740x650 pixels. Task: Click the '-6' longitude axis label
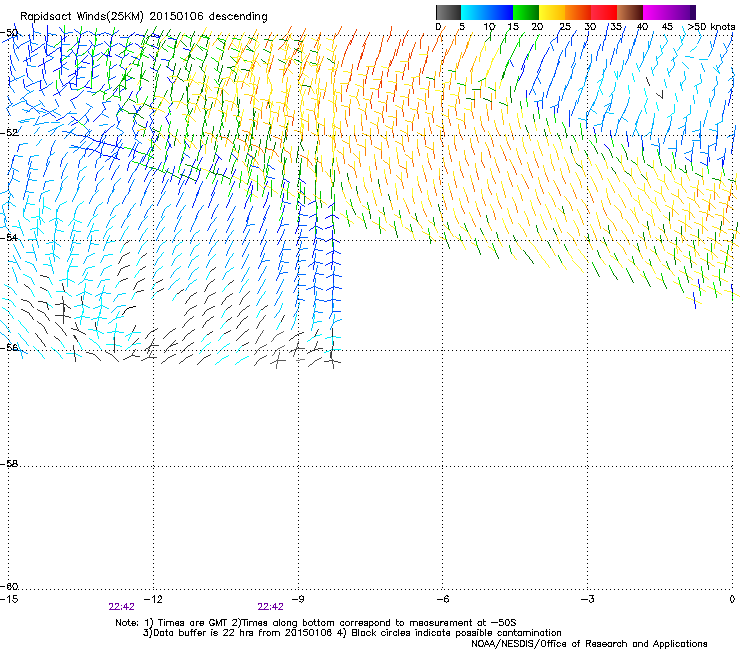pos(442,599)
